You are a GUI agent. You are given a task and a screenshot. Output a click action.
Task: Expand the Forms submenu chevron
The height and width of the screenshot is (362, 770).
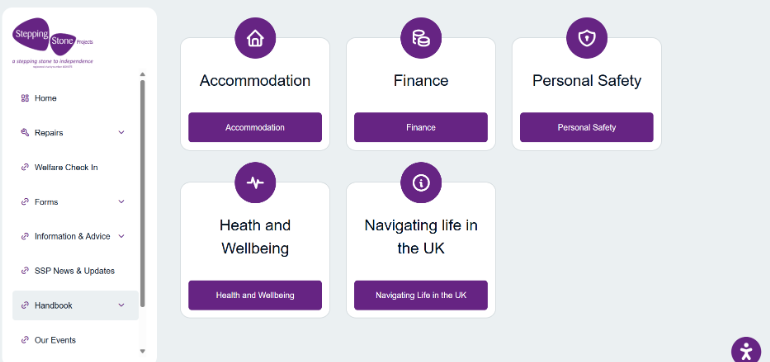pyautogui.click(x=122, y=202)
